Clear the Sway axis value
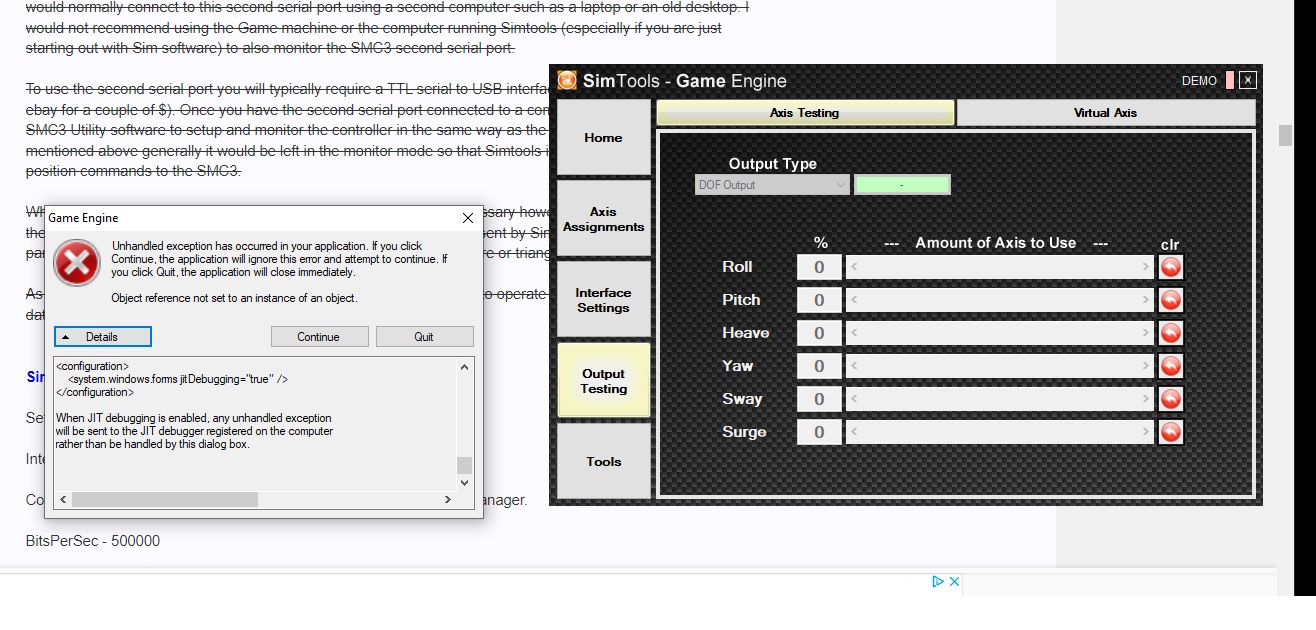The width and height of the screenshot is (1316, 630). (x=1170, y=399)
